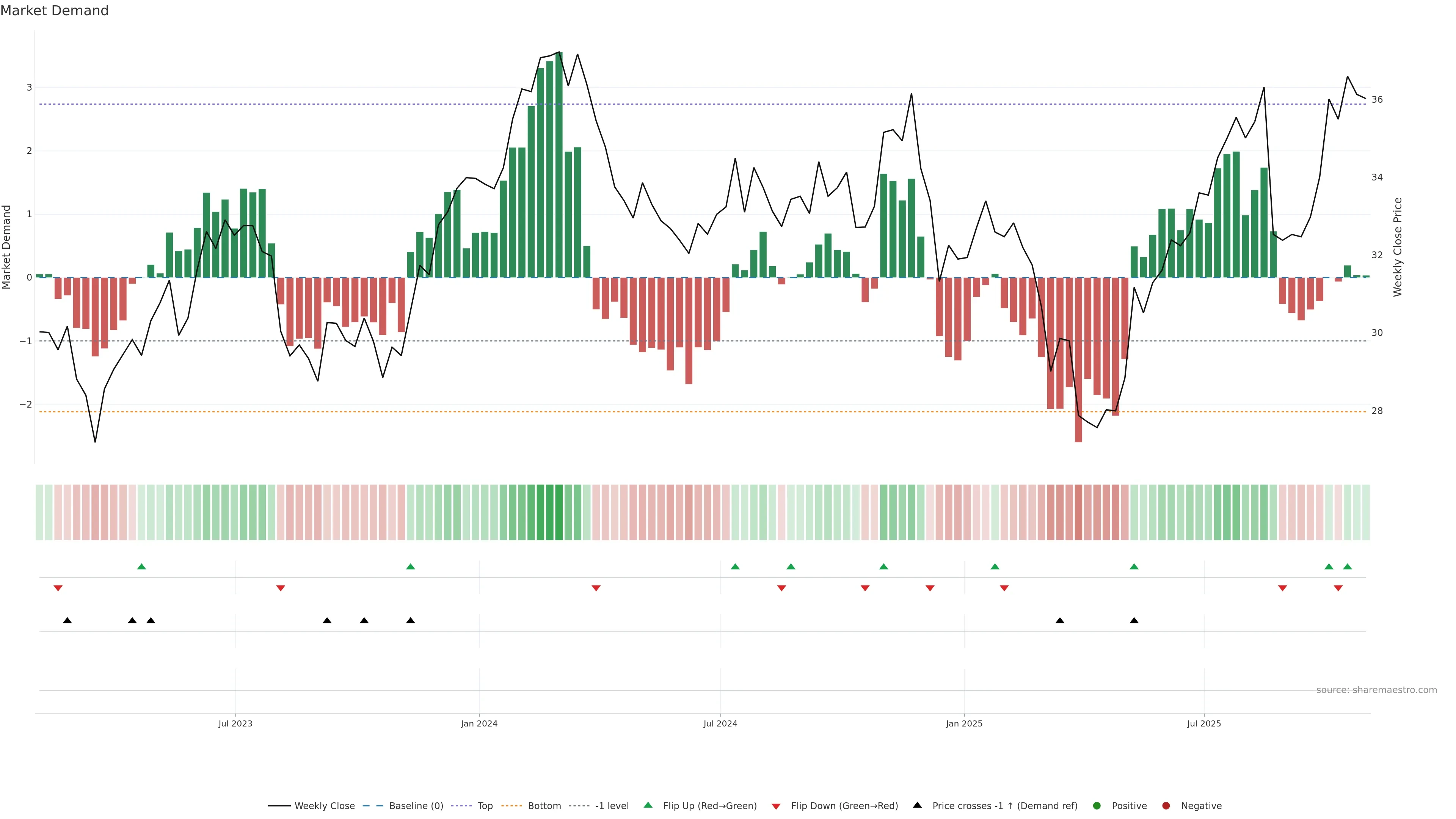
Task: Click the first green Flip Up triangle marker
Action: pos(142,566)
